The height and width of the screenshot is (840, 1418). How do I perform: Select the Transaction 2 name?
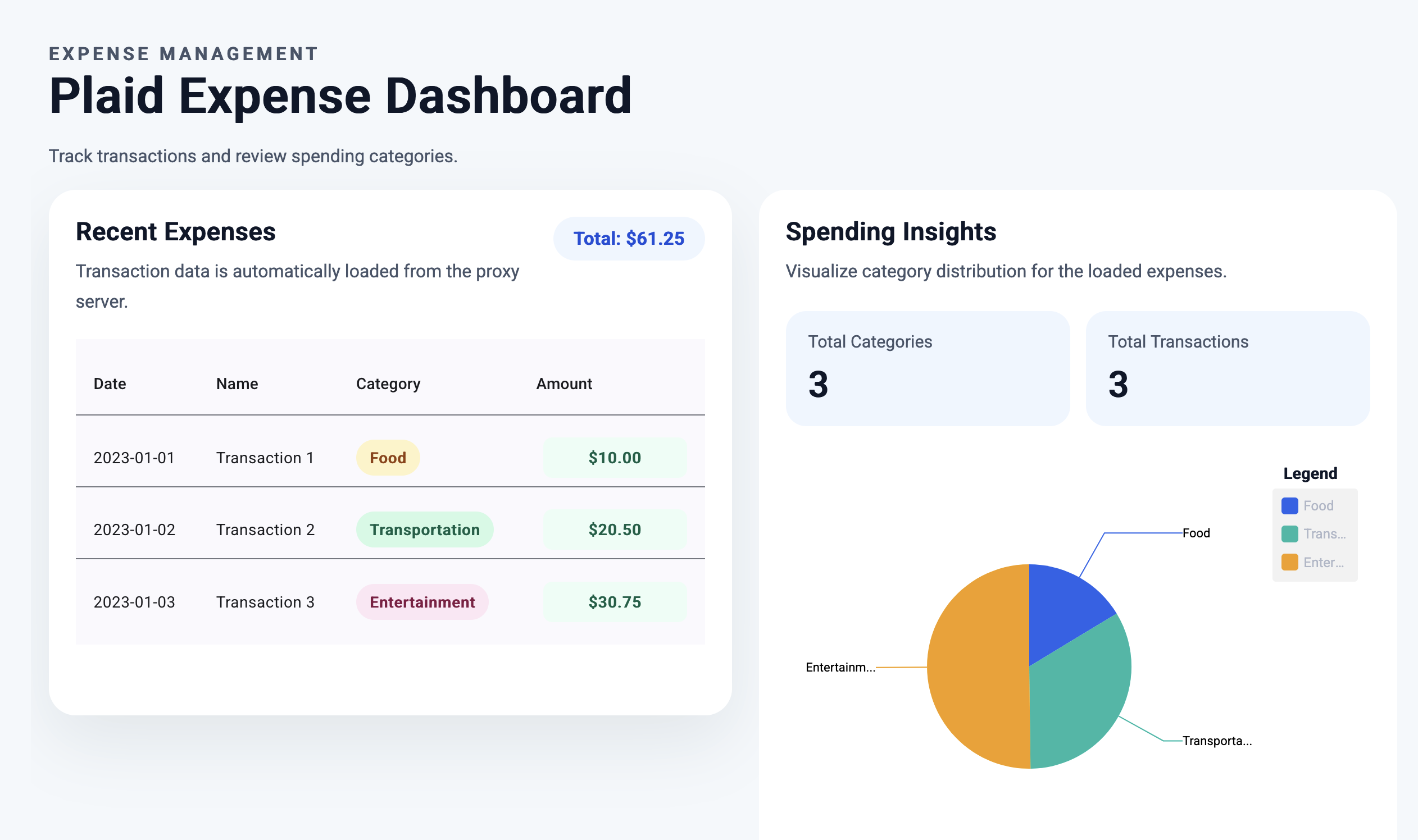coord(265,529)
